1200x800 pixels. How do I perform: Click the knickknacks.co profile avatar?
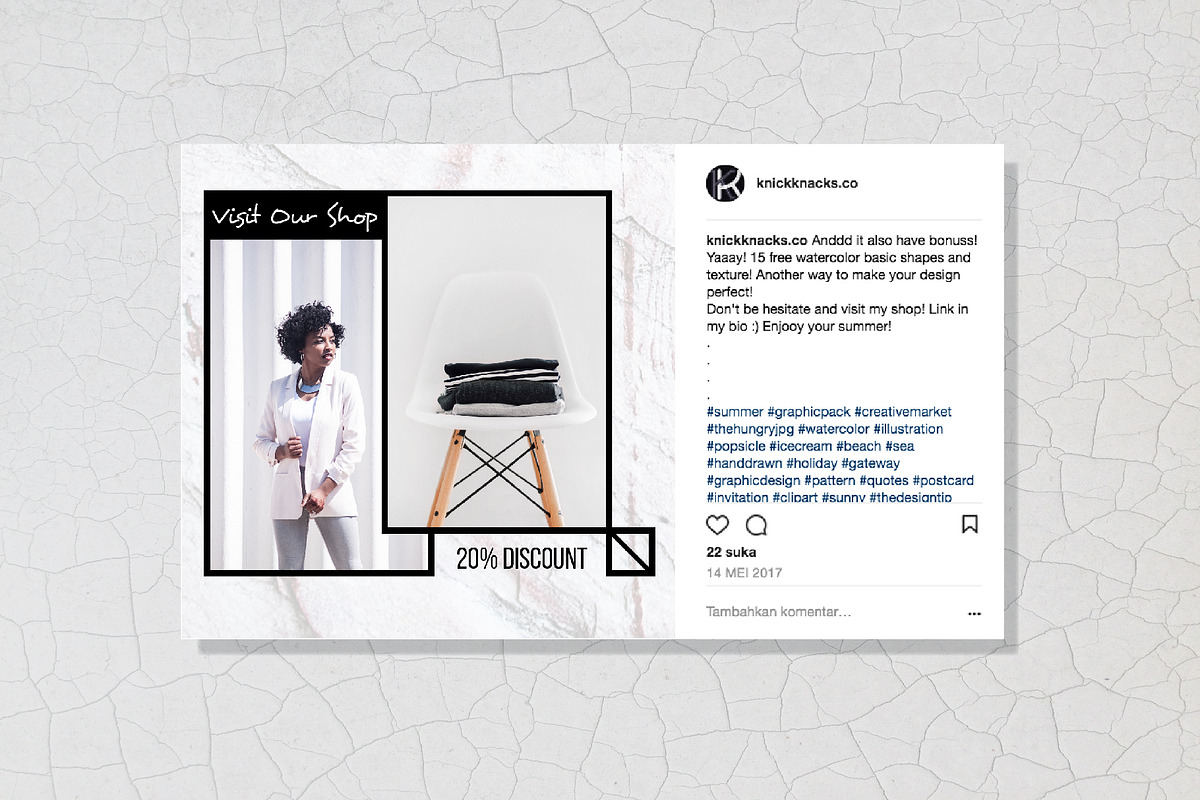pos(725,184)
